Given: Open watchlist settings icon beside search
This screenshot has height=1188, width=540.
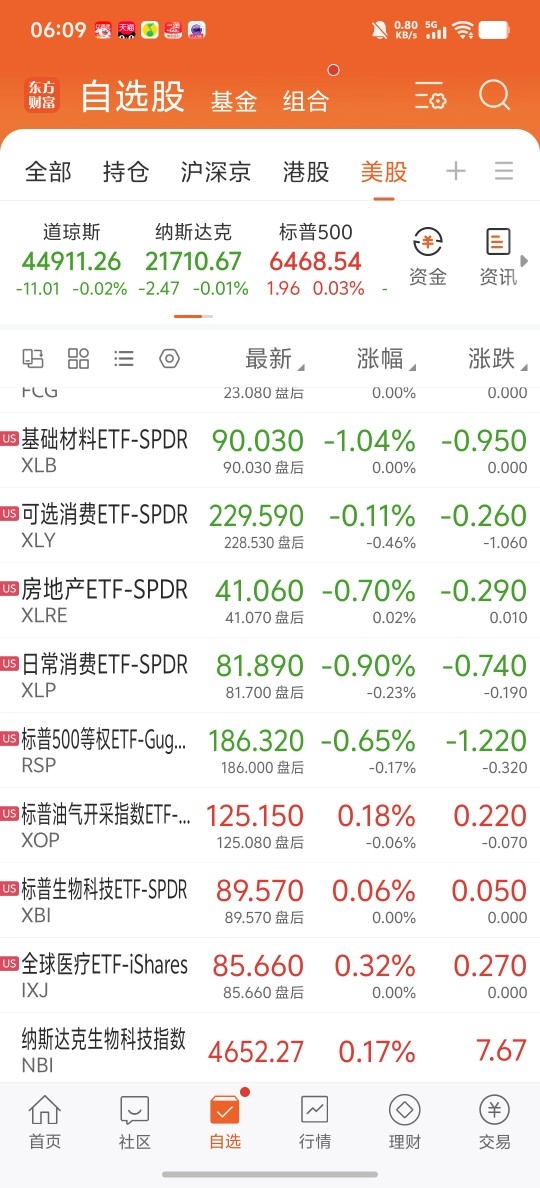Looking at the screenshot, I should [x=430, y=98].
